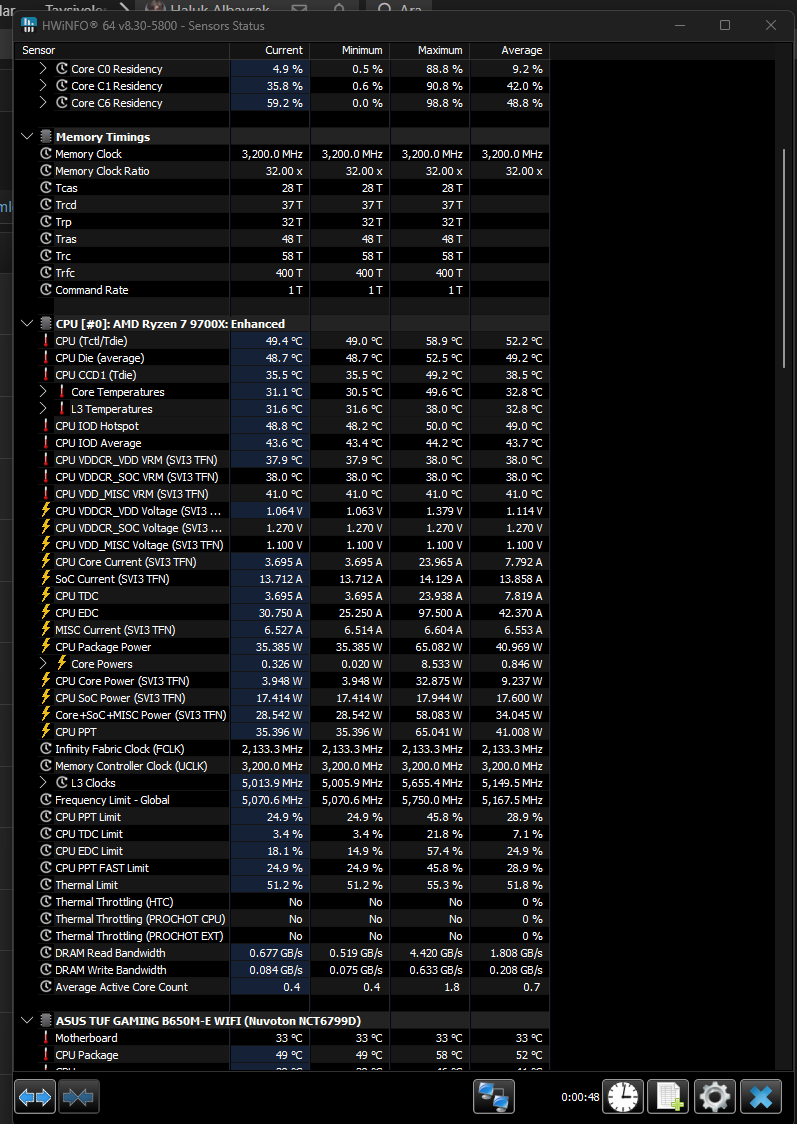
Task: Click the Sensor column header
Action: point(123,50)
